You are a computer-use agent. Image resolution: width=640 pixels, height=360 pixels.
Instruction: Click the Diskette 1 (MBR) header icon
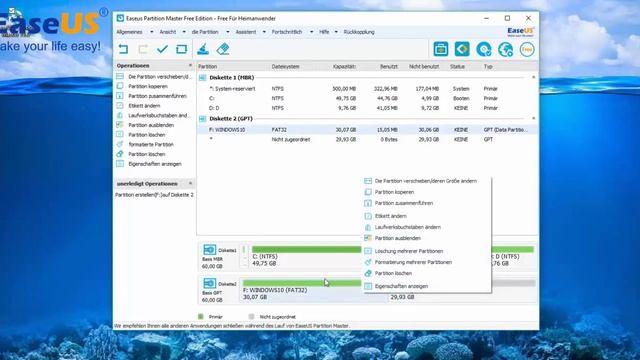202,78
